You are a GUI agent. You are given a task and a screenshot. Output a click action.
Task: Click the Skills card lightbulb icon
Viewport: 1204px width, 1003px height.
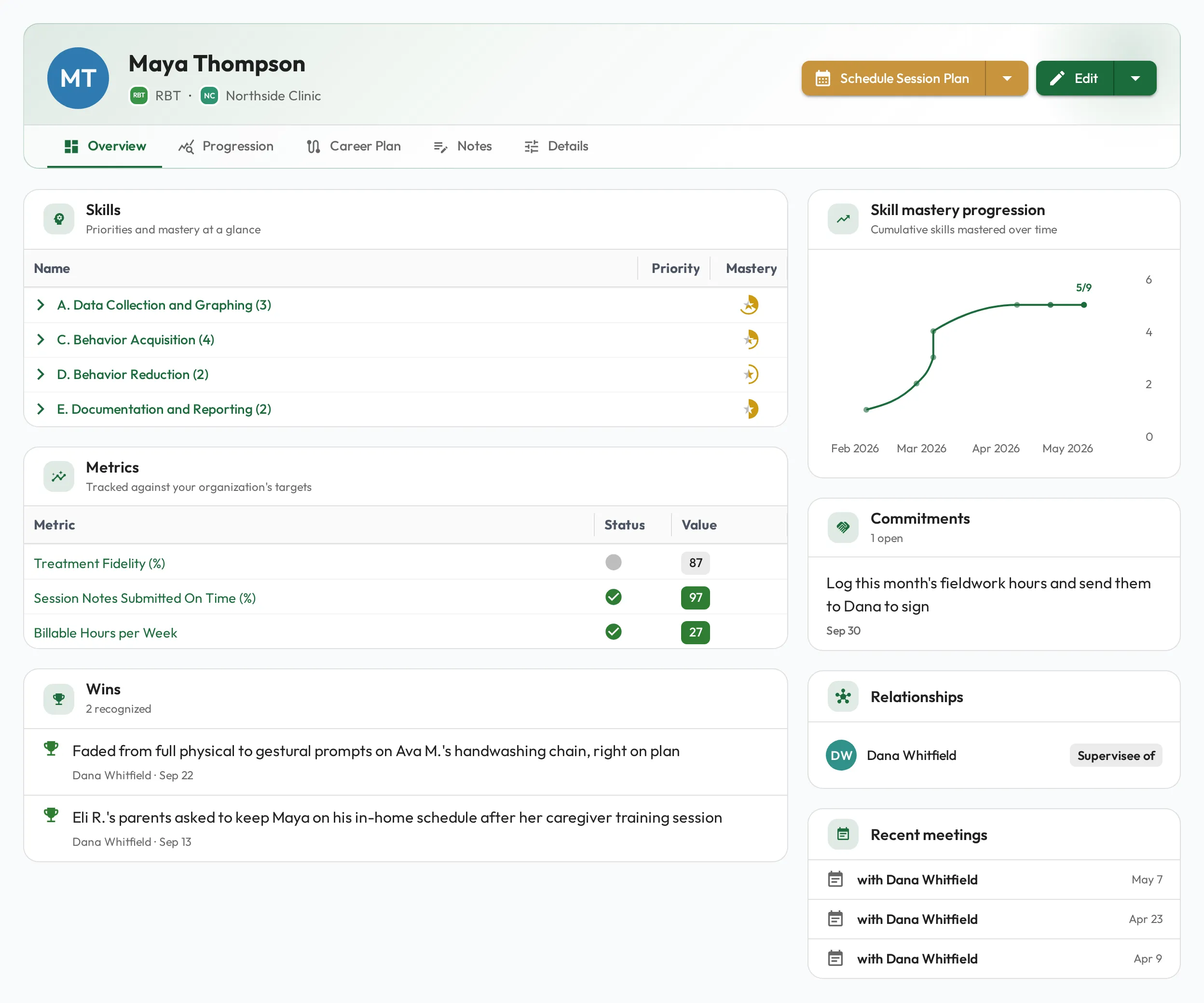(59, 219)
